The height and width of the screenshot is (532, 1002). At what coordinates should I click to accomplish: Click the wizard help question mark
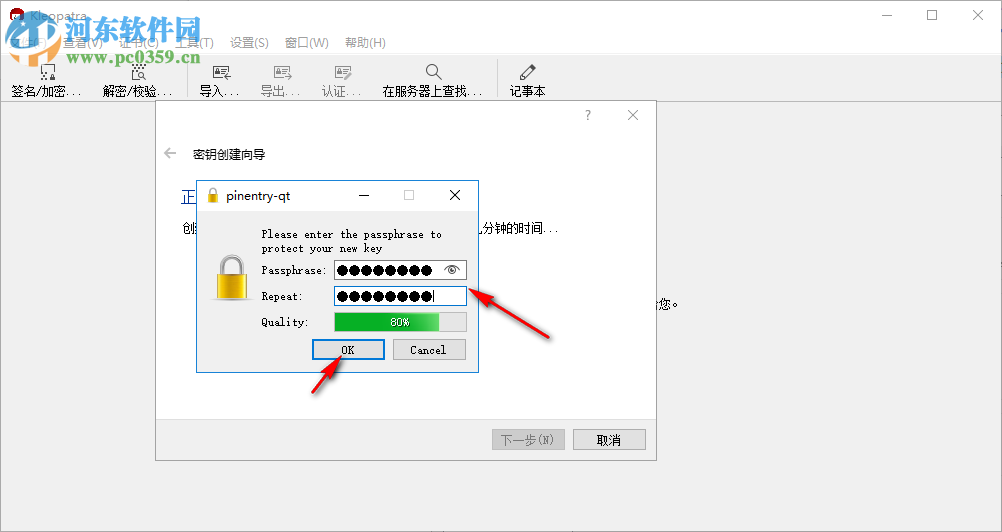pyautogui.click(x=588, y=115)
